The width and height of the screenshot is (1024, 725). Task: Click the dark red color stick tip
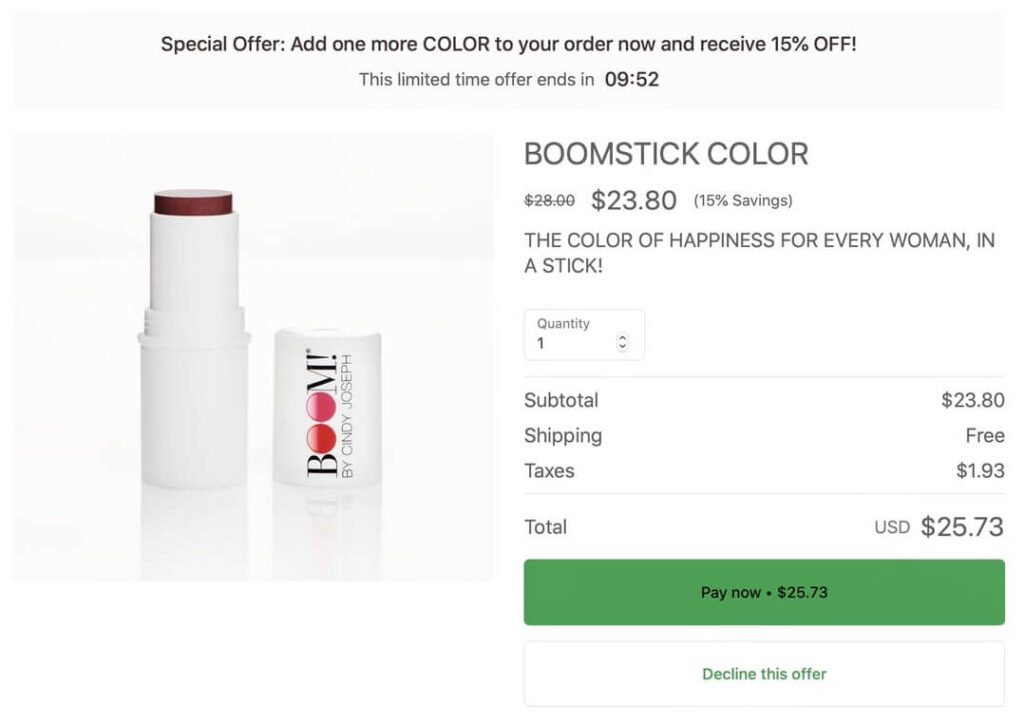pyautogui.click(x=193, y=201)
